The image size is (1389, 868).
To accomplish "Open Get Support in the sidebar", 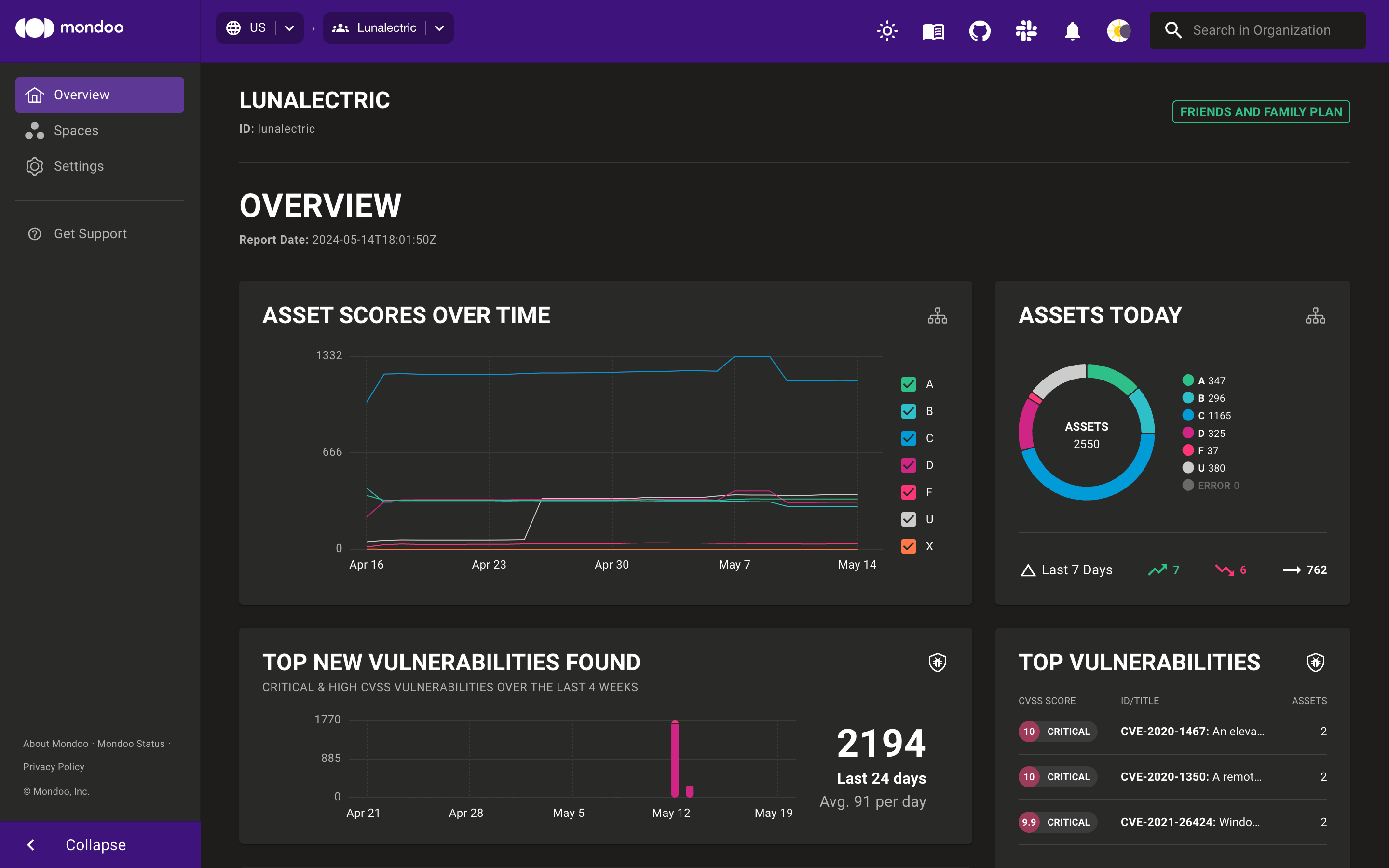I will point(100,234).
